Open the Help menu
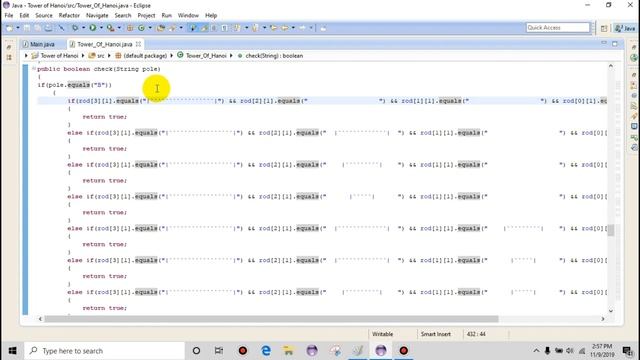This screenshot has width=640, height=360. 211,16
